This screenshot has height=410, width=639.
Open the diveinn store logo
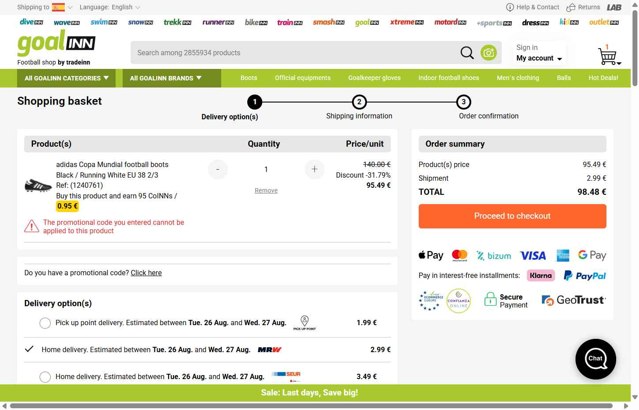31,22
